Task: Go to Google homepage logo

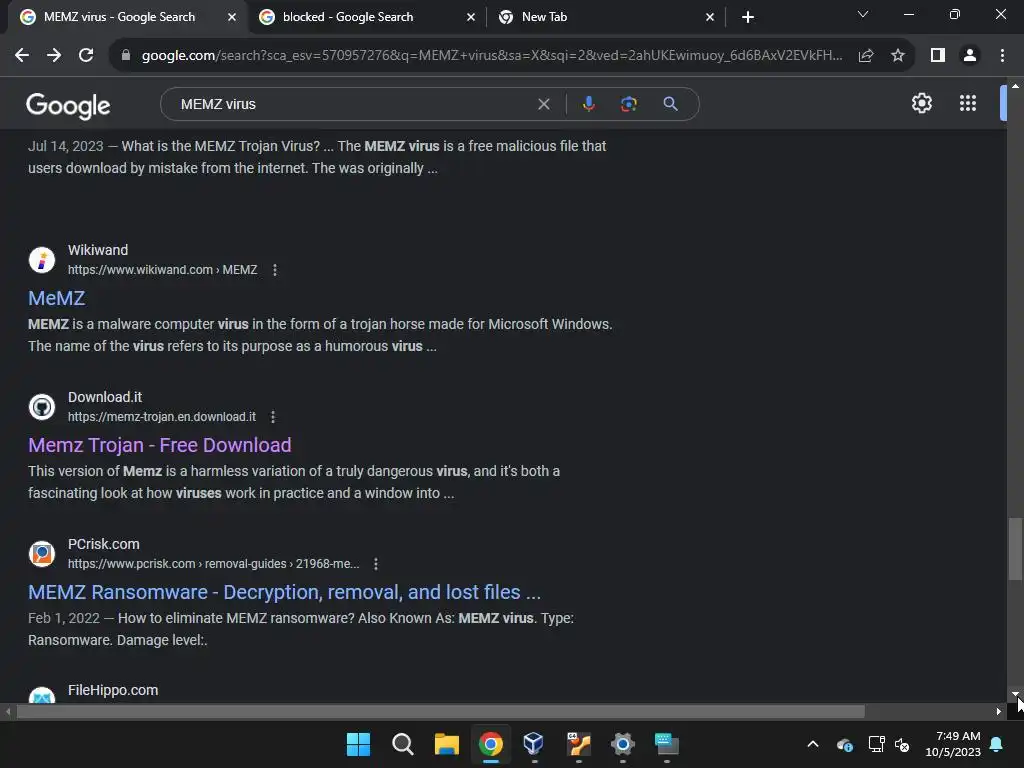Action: pos(68,105)
